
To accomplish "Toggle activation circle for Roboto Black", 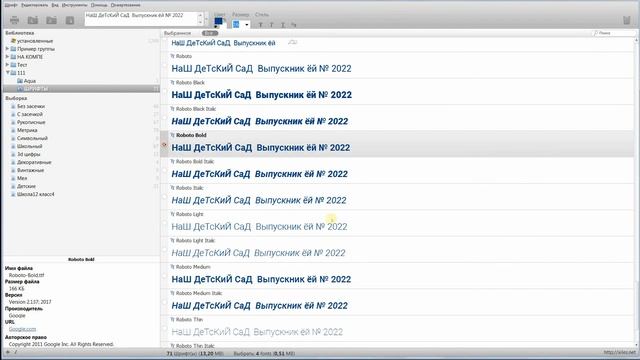I will tap(164, 92).
